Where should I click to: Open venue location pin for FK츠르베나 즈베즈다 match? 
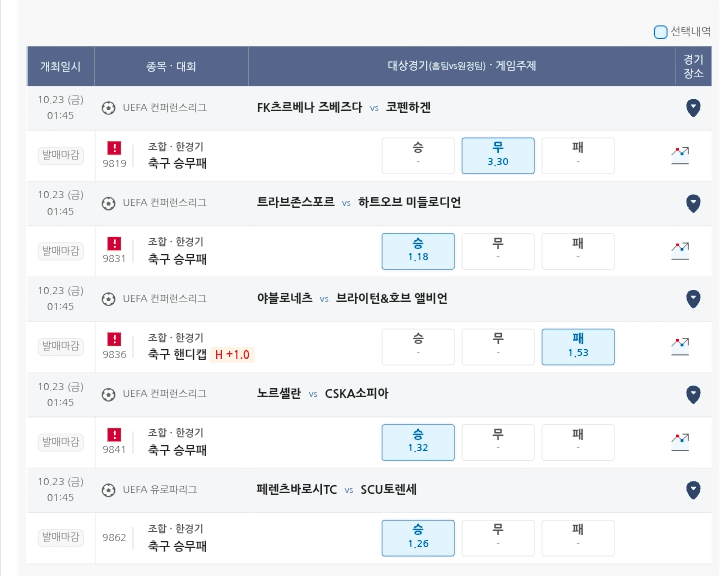click(x=693, y=108)
